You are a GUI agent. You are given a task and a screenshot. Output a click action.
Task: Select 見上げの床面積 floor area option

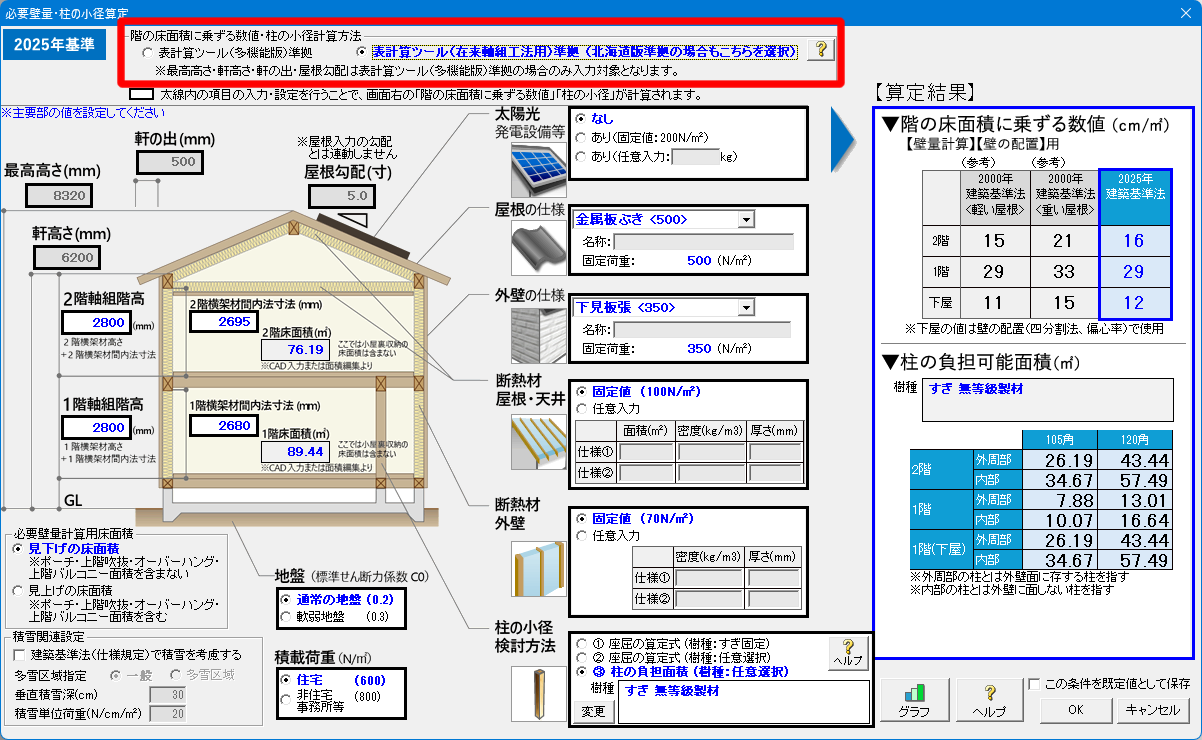[18, 591]
